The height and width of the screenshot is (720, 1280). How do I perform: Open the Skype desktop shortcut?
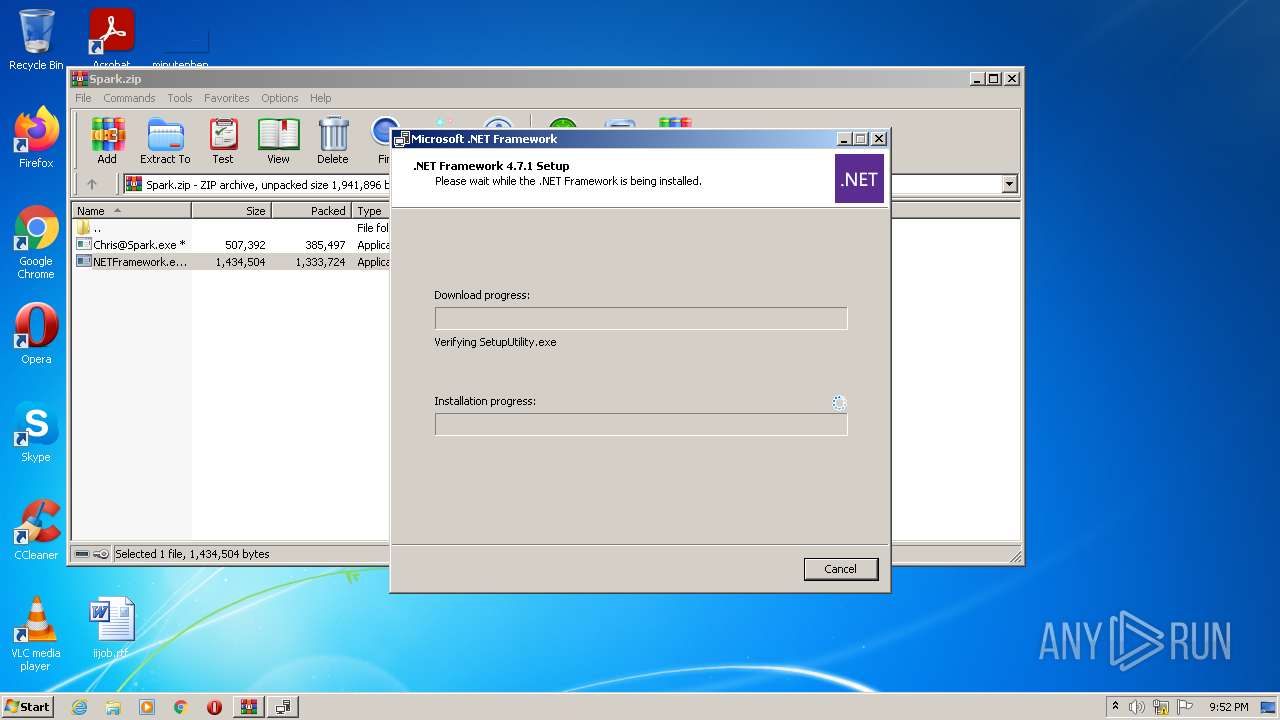[x=36, y=432]
